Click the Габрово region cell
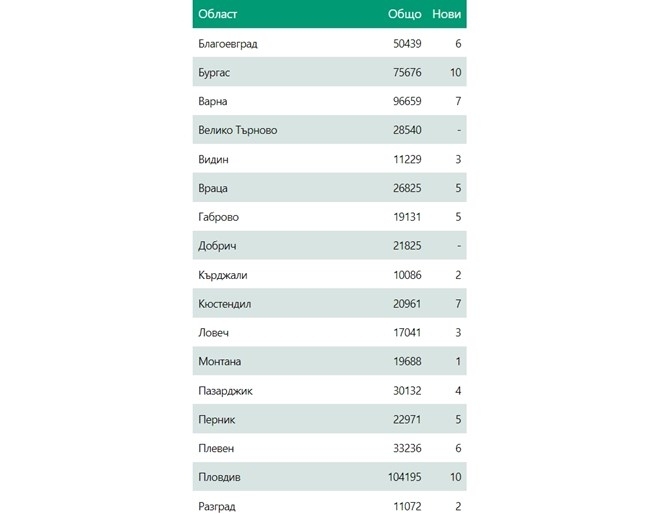 point(219,217)
